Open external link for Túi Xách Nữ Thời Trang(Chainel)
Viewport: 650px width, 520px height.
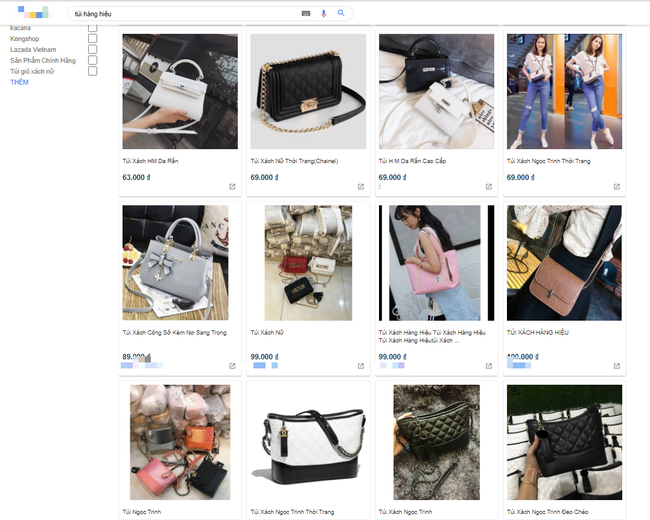point(361,186)
